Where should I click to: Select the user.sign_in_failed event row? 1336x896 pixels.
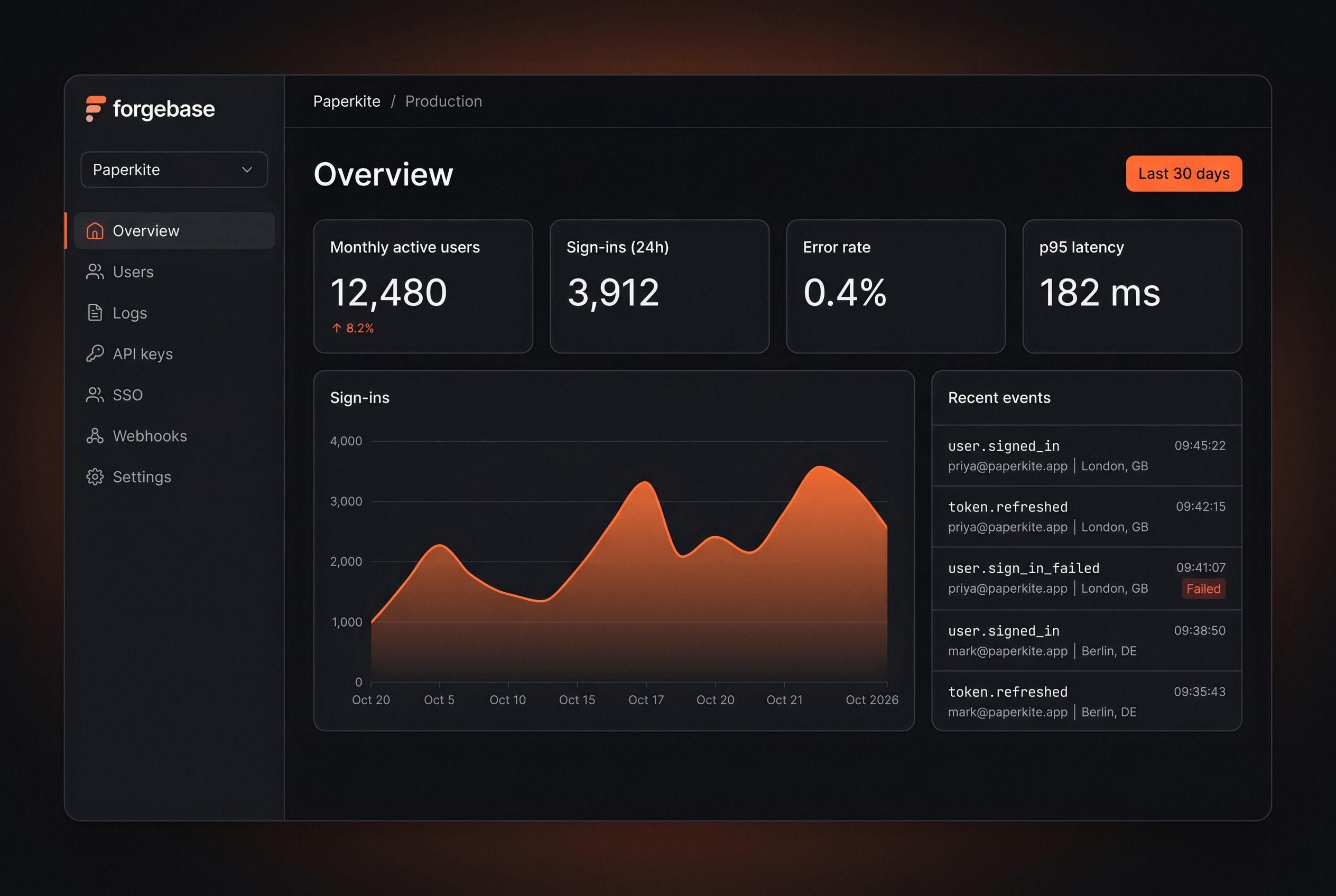[1086, 578]
